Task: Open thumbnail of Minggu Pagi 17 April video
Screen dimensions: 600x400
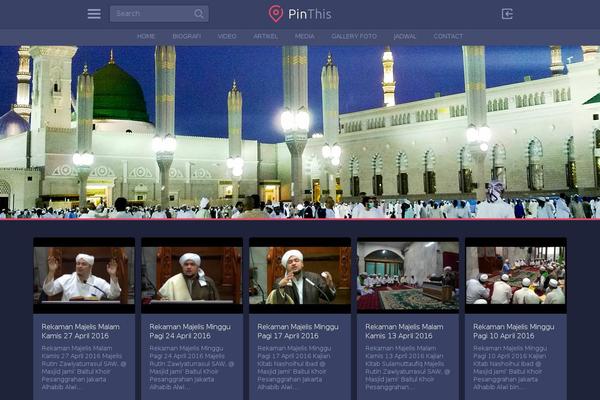Action: point(300,276)
